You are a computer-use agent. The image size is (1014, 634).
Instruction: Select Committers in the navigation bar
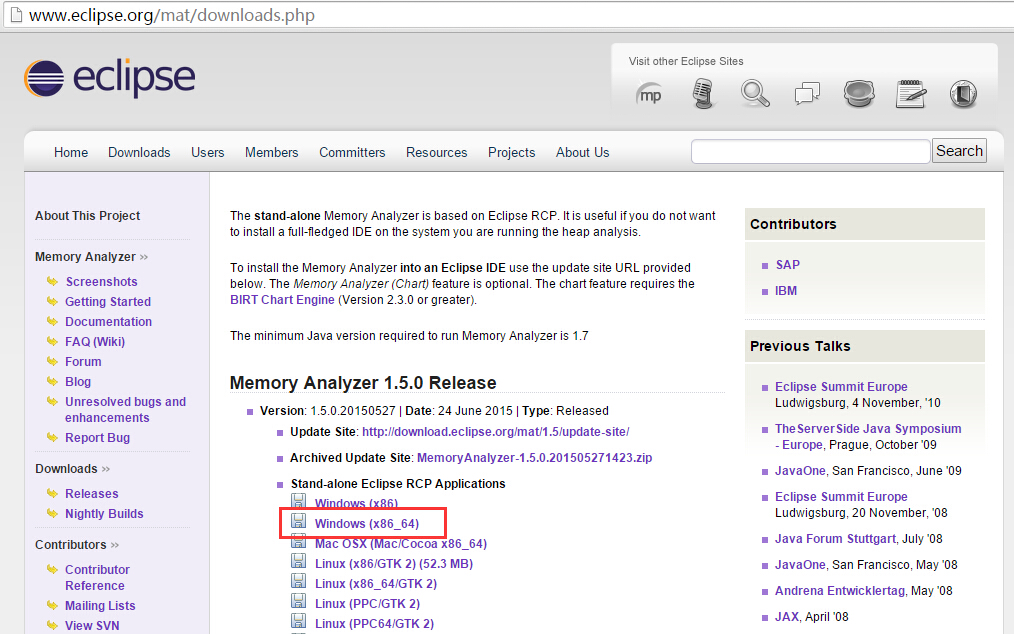[352, 152]
